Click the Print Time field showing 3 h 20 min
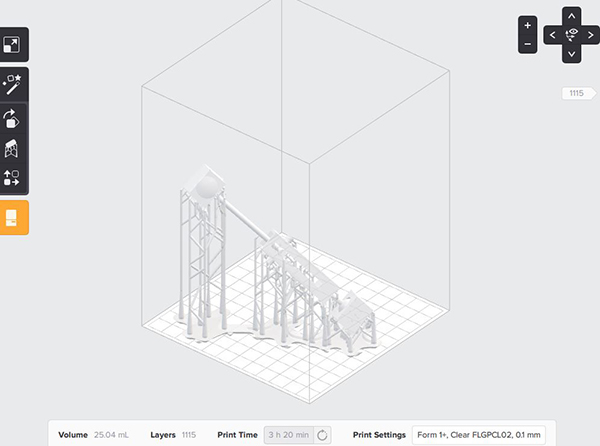The width and height of the screenshot is (600, 446). [289, 435]
